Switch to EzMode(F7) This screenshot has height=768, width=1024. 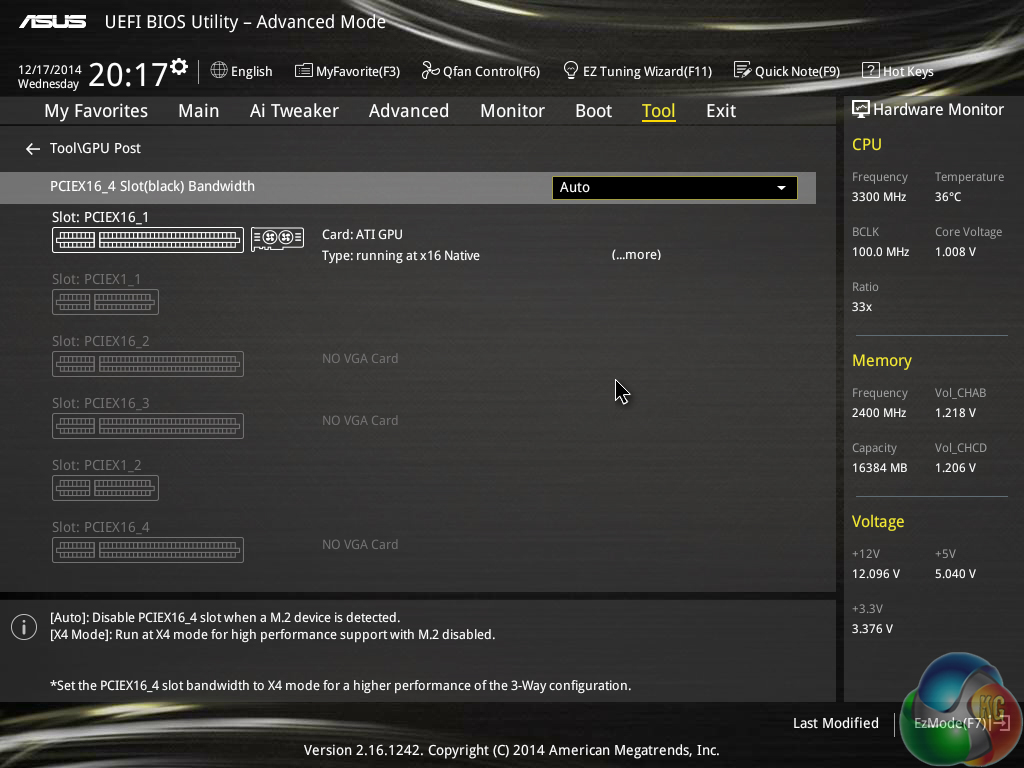point(961,723)
